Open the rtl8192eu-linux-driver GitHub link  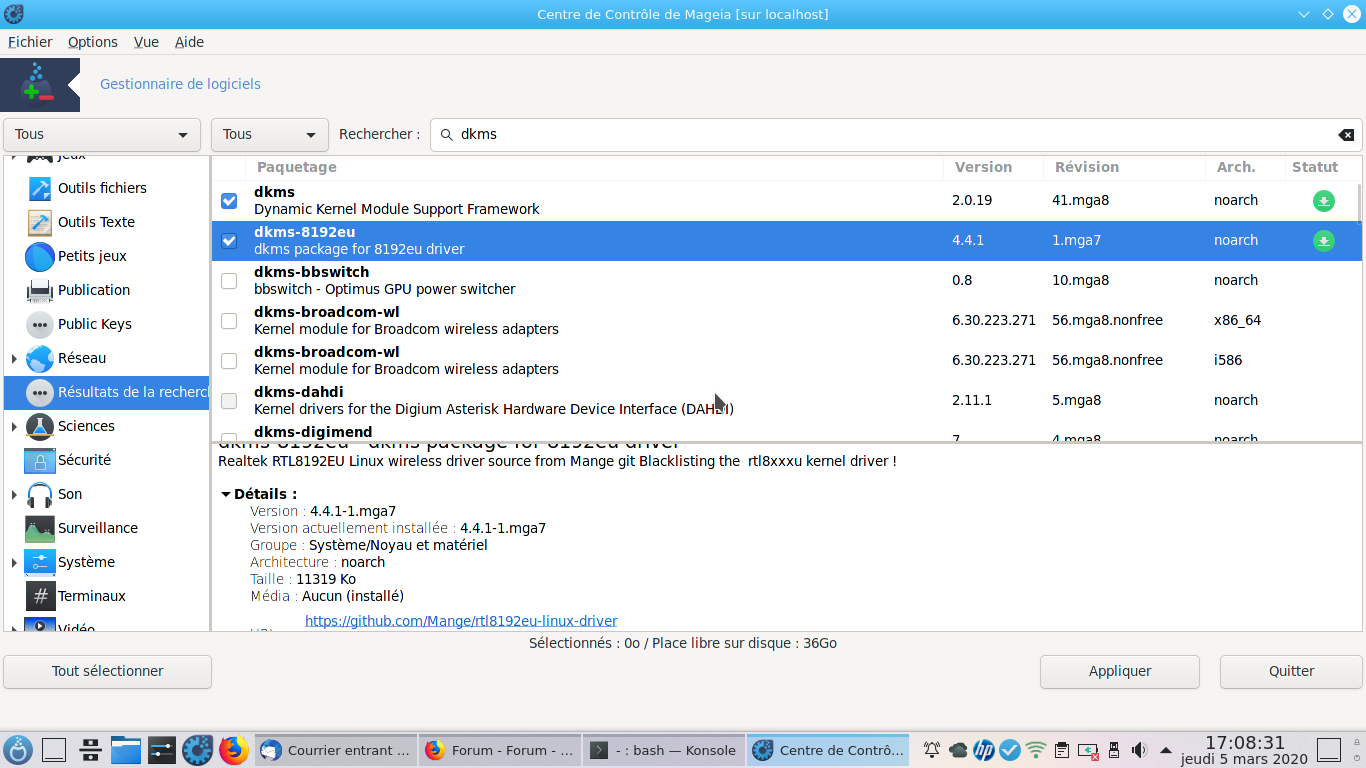point(461,621)
